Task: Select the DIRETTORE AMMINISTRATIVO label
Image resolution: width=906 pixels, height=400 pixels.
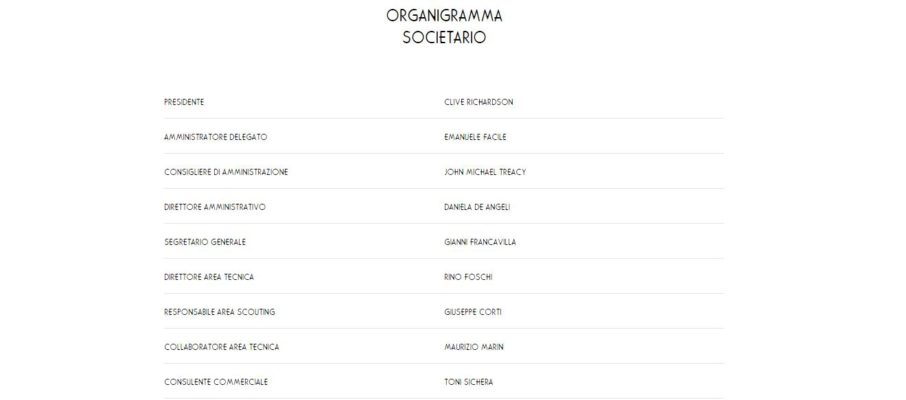Action: [x=214, y=207]
